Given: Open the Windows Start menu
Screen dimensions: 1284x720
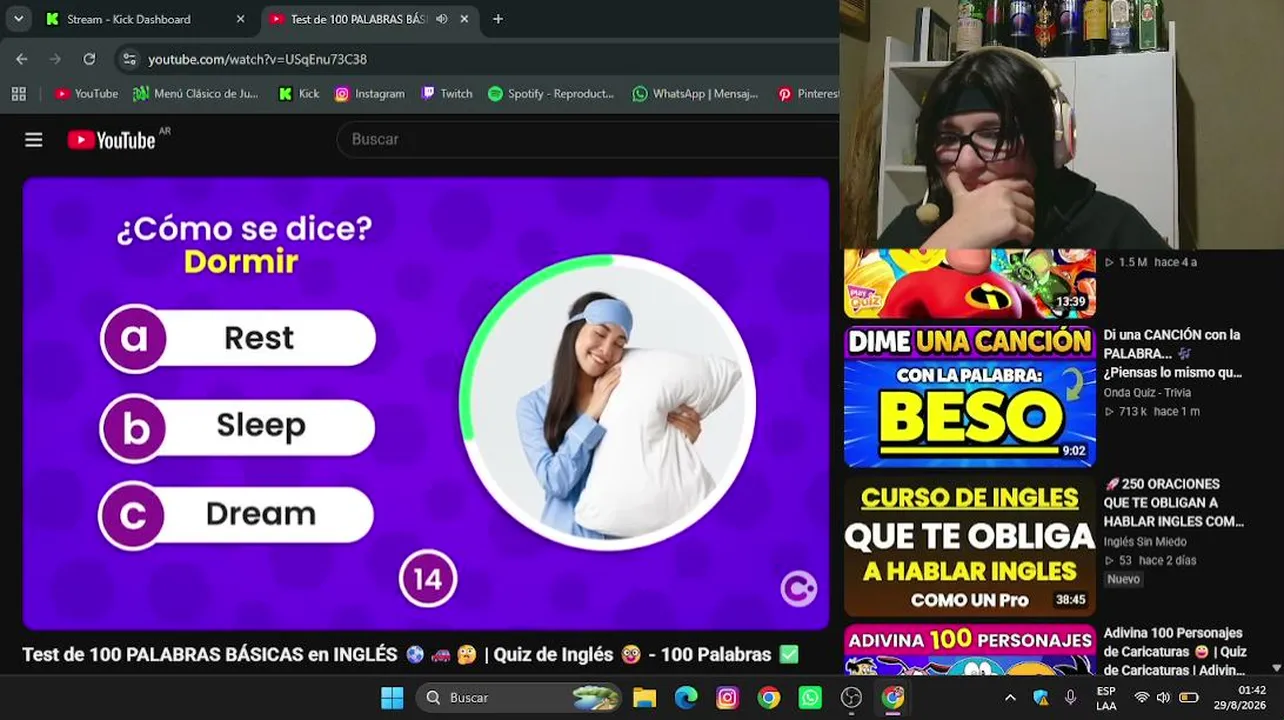Looking at the screenshot, I should [x=392, y=697].
